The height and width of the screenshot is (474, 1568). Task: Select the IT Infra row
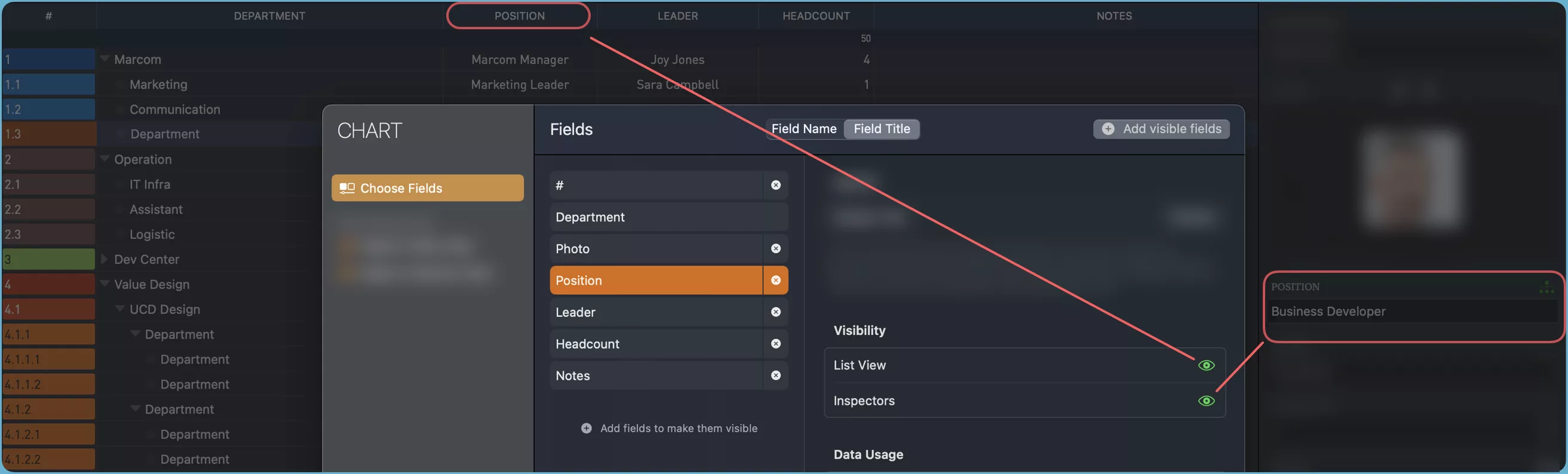150,184
